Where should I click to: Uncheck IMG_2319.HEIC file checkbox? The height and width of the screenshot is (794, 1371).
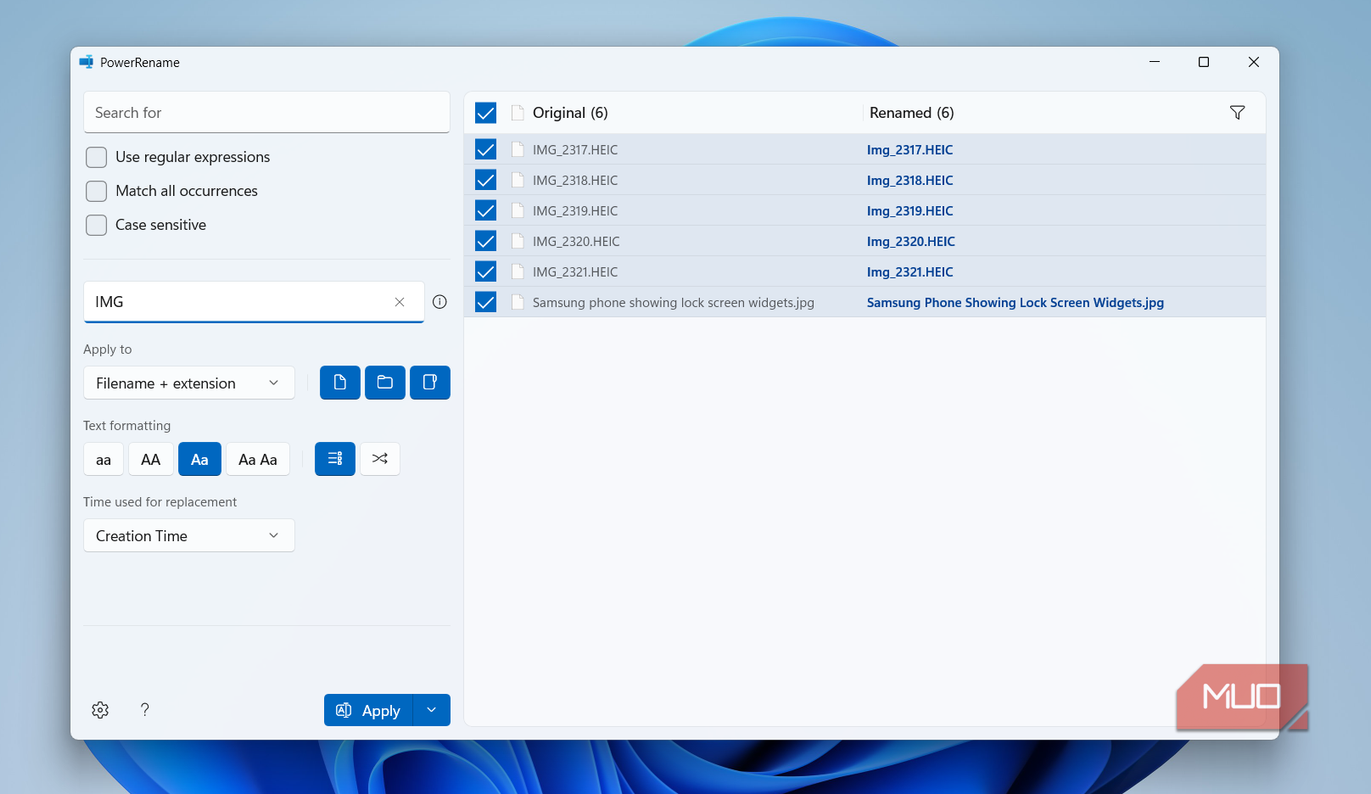486,211
